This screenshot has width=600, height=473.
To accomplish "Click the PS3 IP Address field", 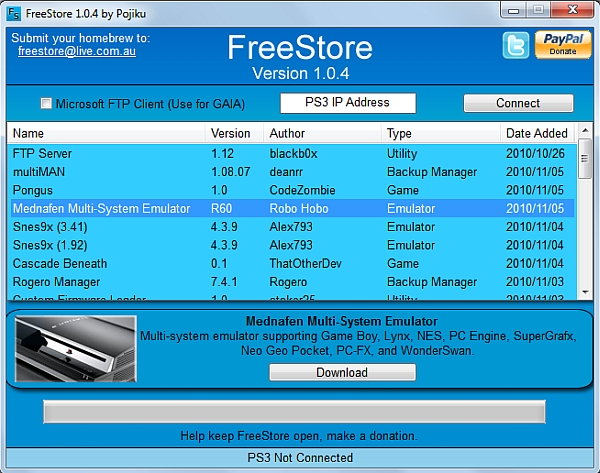I will tap(348, 103).
